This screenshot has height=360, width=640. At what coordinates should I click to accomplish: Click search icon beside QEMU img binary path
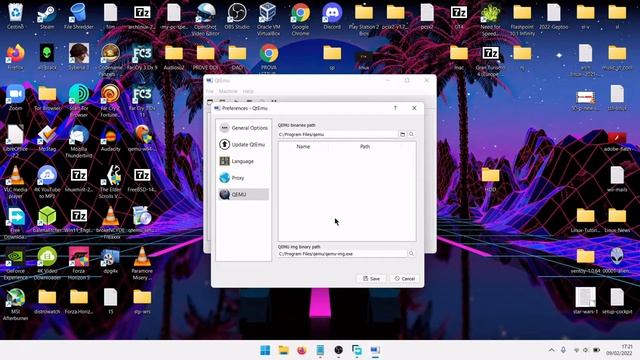(x=411, y=253)
